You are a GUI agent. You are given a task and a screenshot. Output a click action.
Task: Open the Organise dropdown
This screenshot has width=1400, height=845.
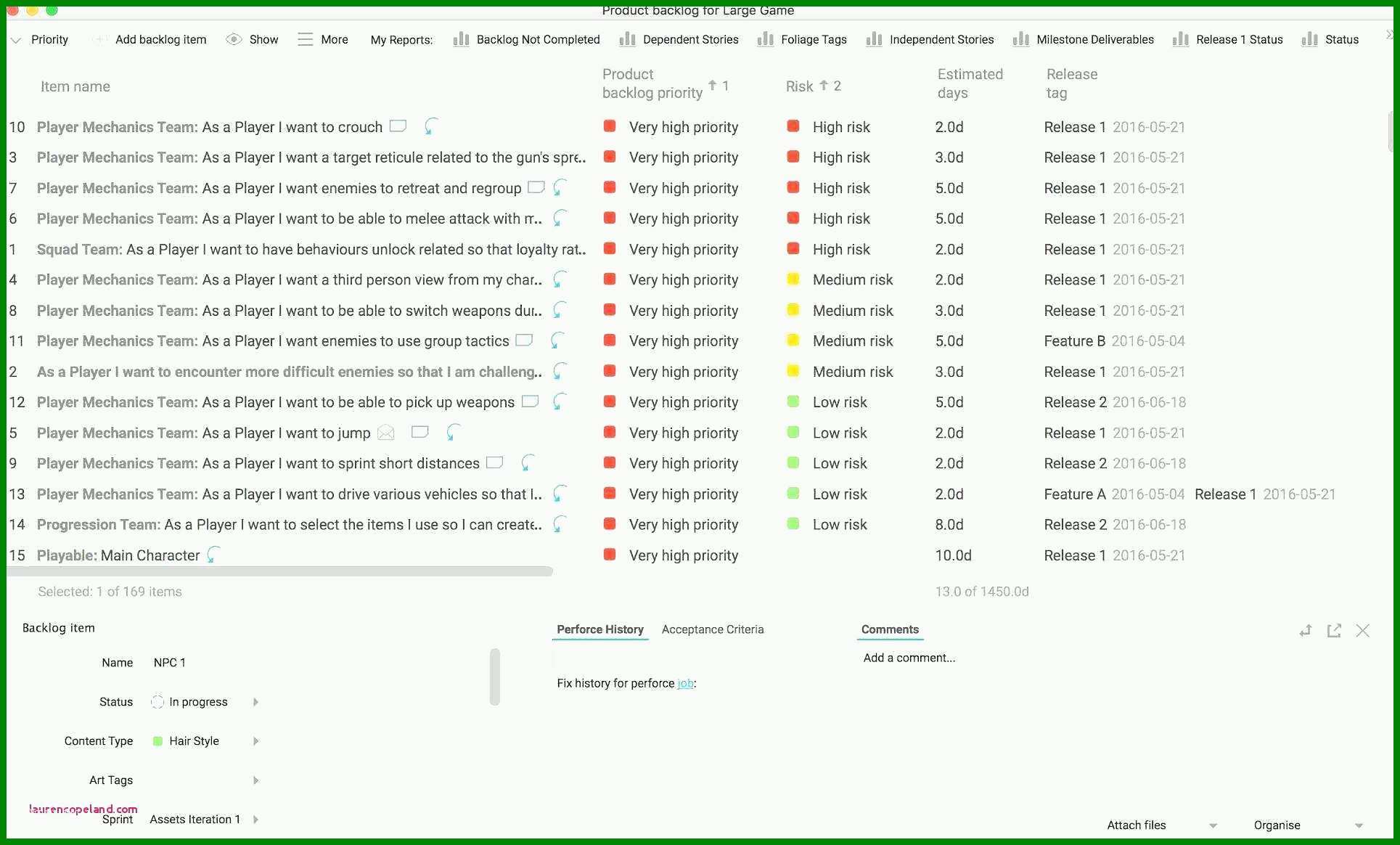click(1308, 825)
